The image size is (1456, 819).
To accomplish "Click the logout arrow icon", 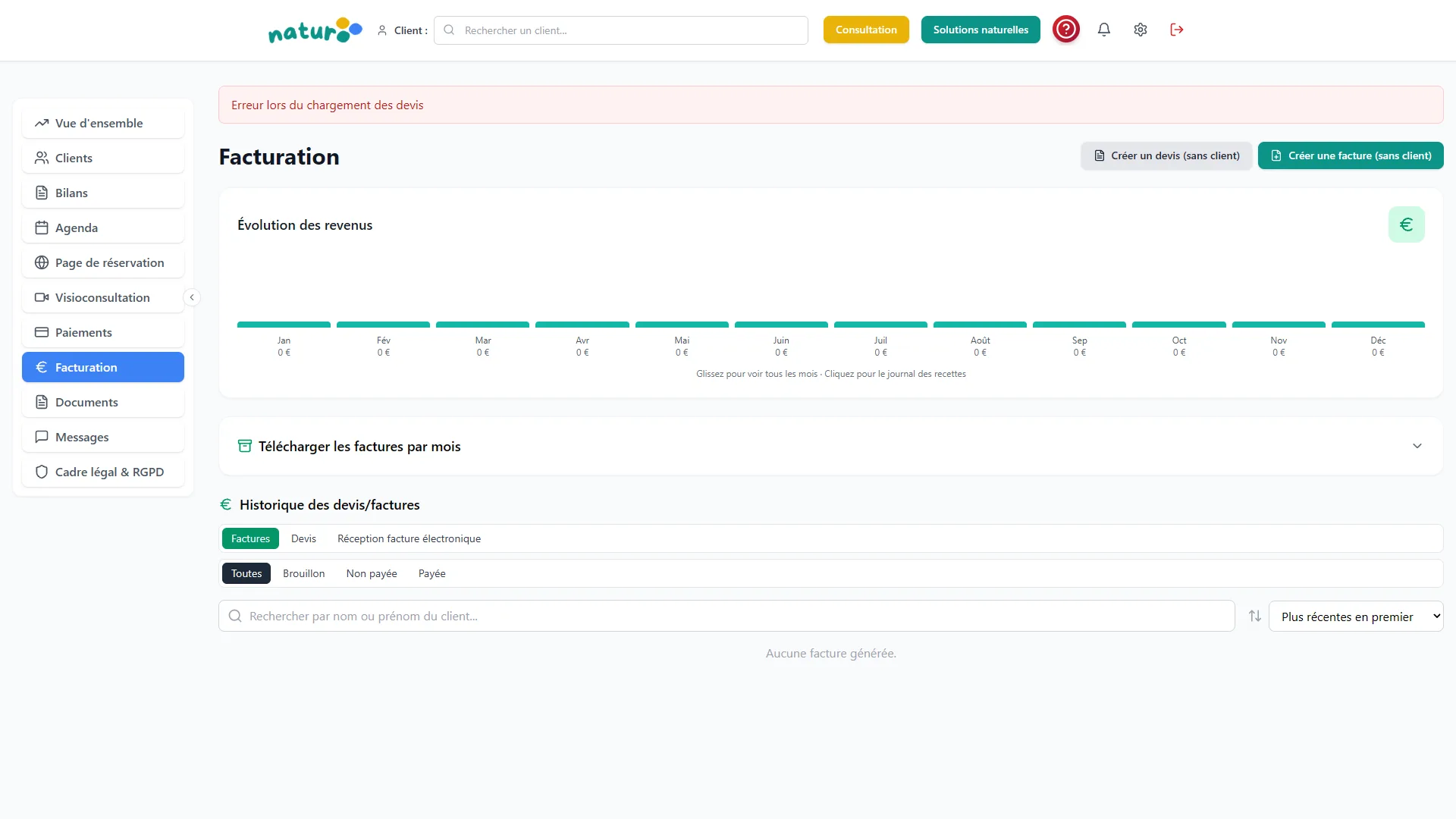I will tap(1177, 30).
